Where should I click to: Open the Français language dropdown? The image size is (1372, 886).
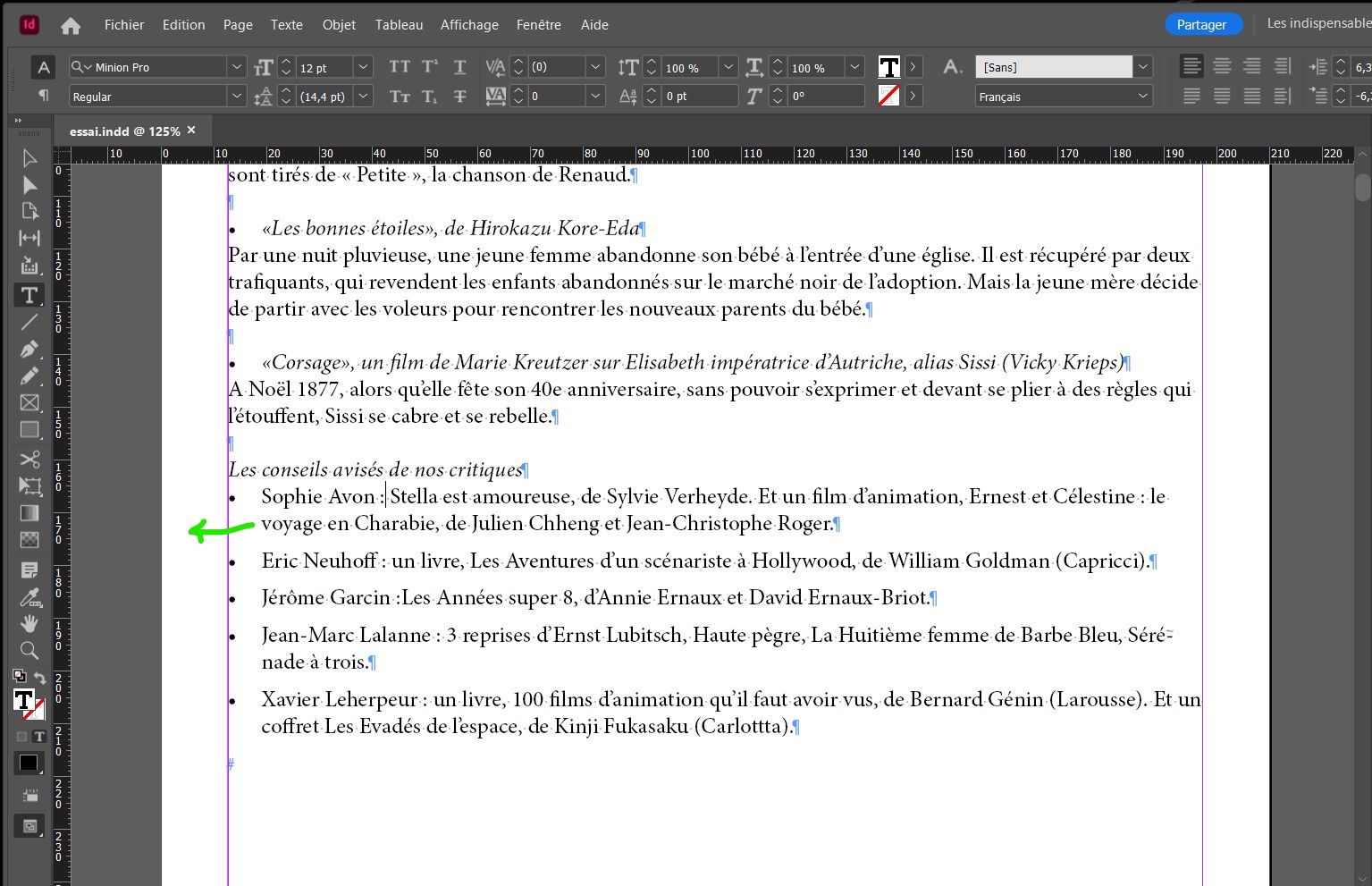[1142, 96]
